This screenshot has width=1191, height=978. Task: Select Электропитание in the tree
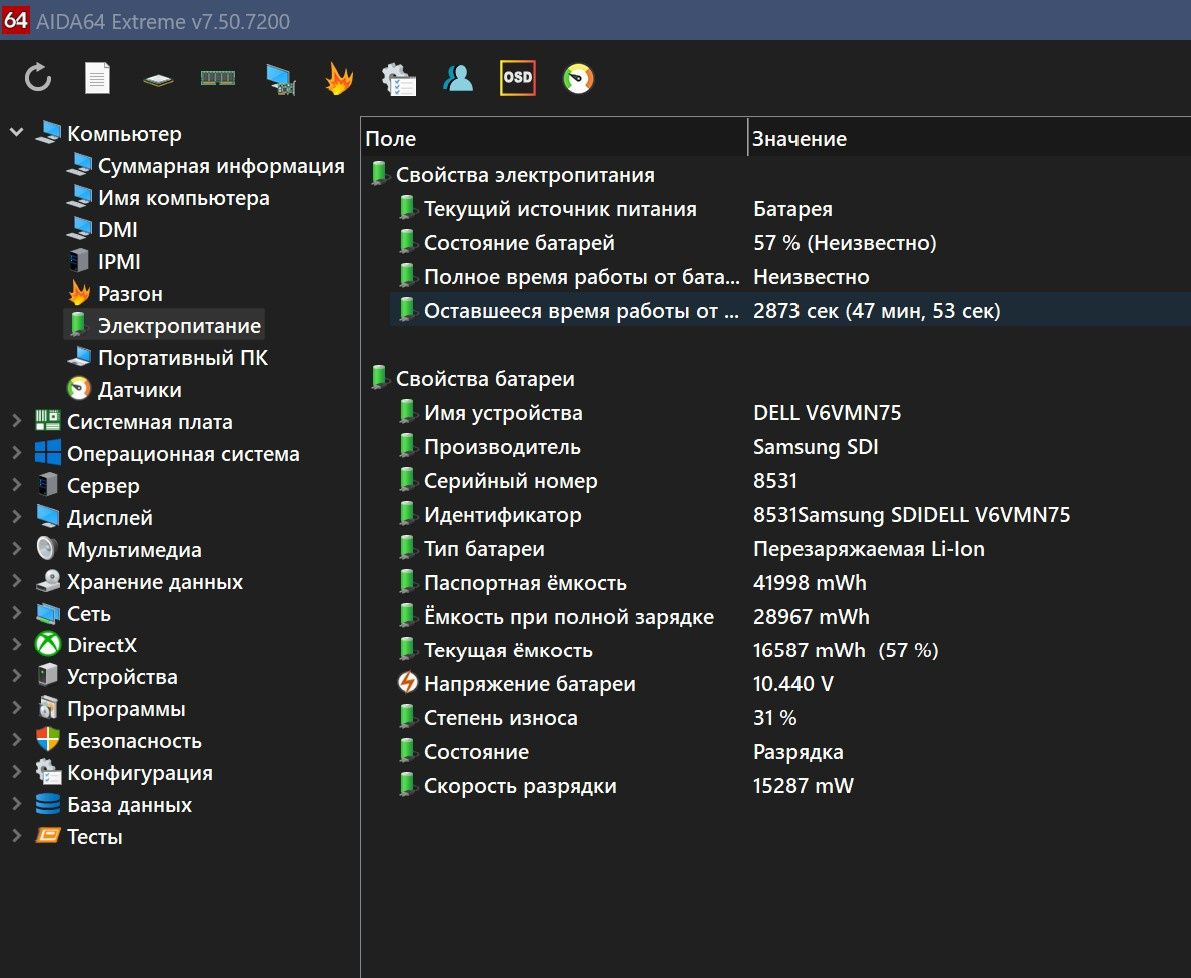click(179, 325)
